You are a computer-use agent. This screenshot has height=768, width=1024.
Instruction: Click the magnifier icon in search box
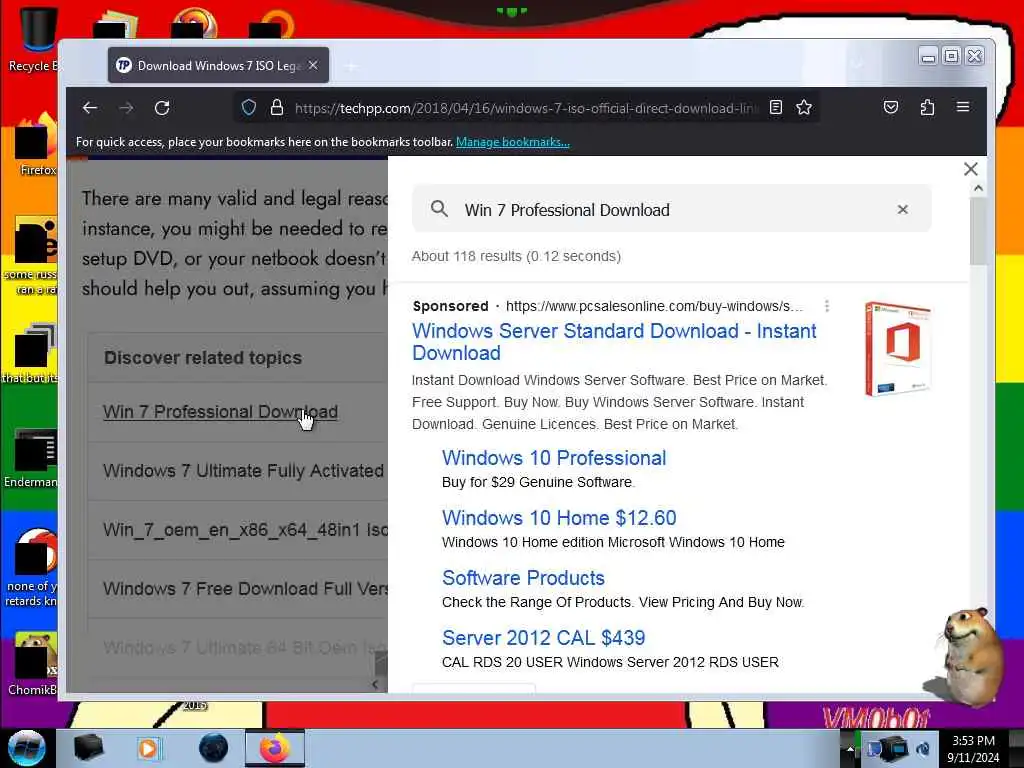tap(440, 209)
